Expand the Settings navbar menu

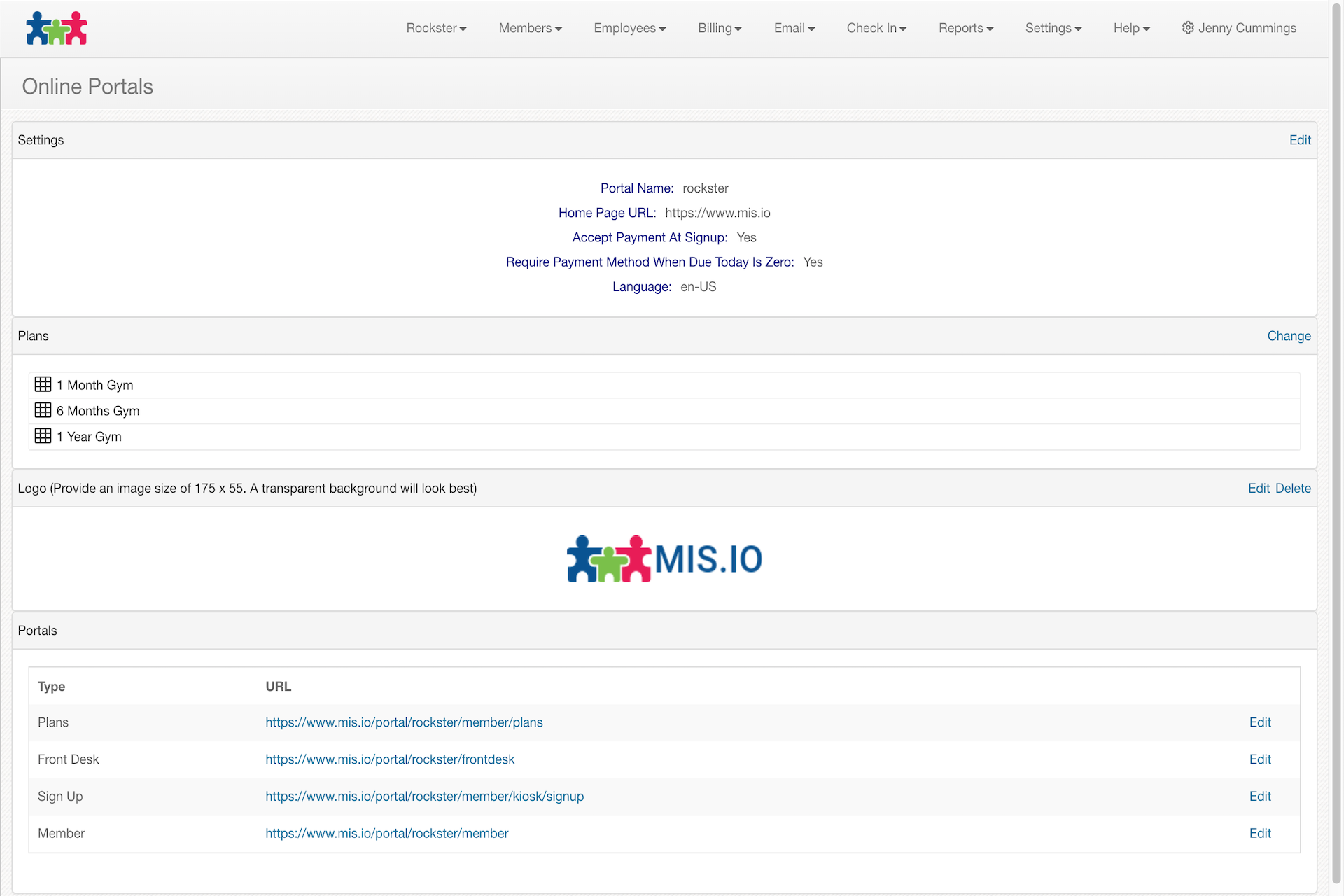(1053, 28)
